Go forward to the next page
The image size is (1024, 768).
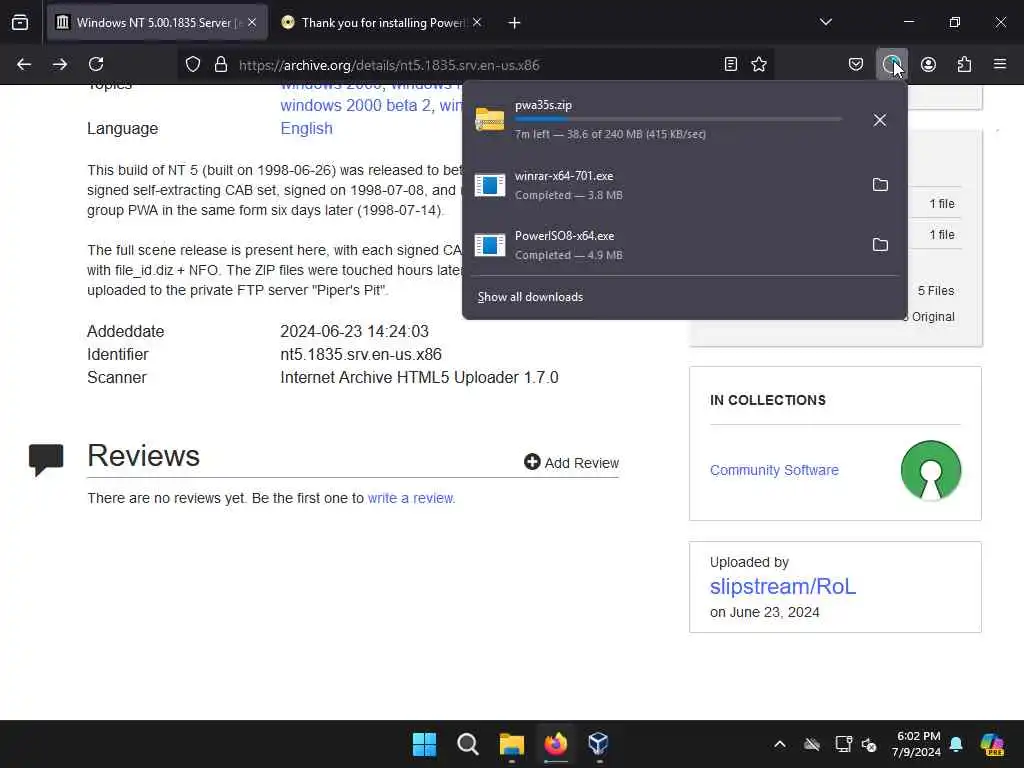click(60, 64)
